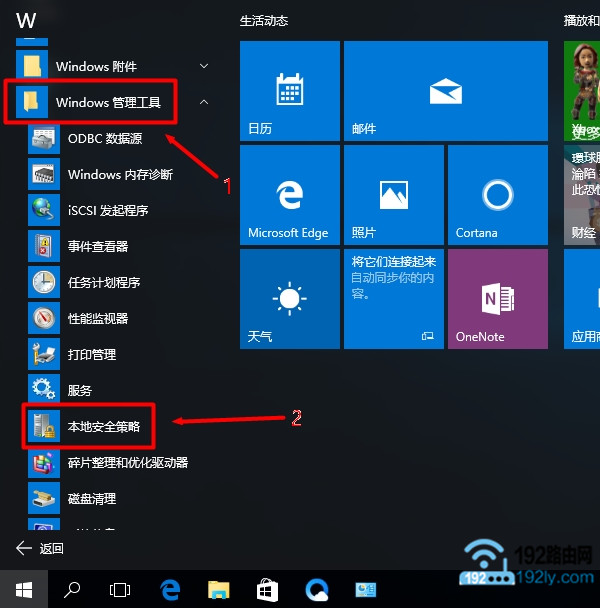Open 性能监视器 gauge icon
This screenshot has width=600, height=608.
coord(44,318)
